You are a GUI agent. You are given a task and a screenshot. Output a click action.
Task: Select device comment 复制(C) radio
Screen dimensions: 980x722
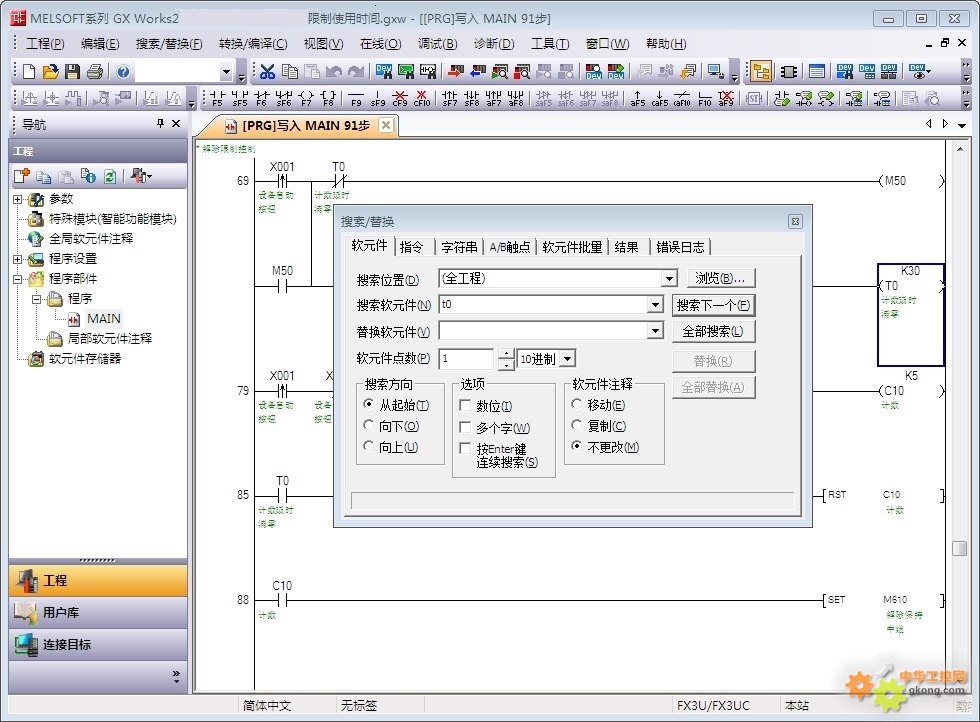pos(576,426)
